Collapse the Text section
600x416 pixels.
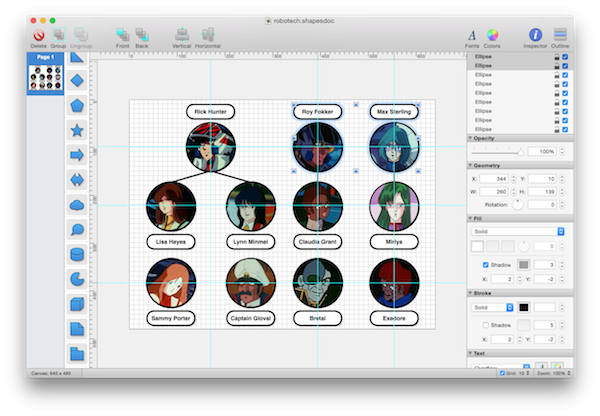click(470, 353)
